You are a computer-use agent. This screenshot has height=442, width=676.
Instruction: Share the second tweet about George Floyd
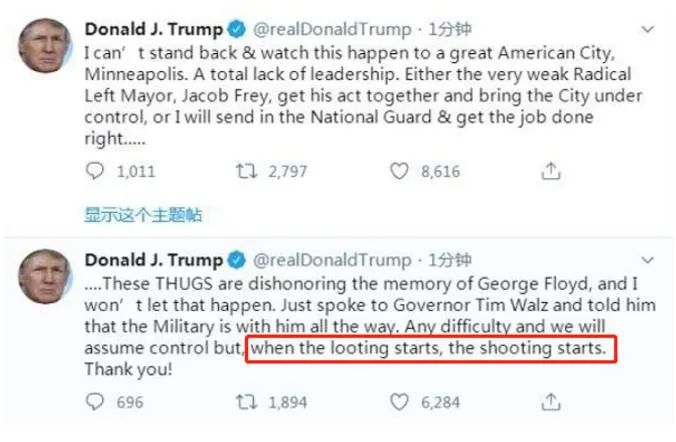(x=551, y=401)
